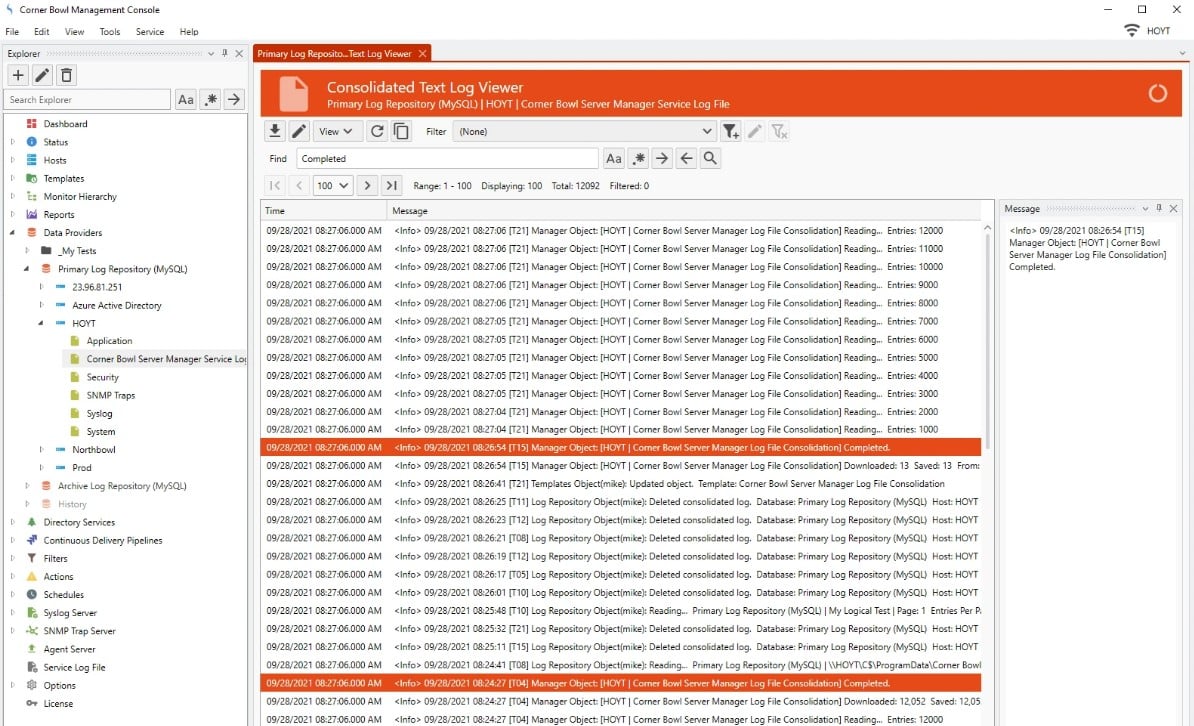Screen dimensions: 1194x726
Task: Click the copy icon in the log toolbar
Action: coord(401,131)
